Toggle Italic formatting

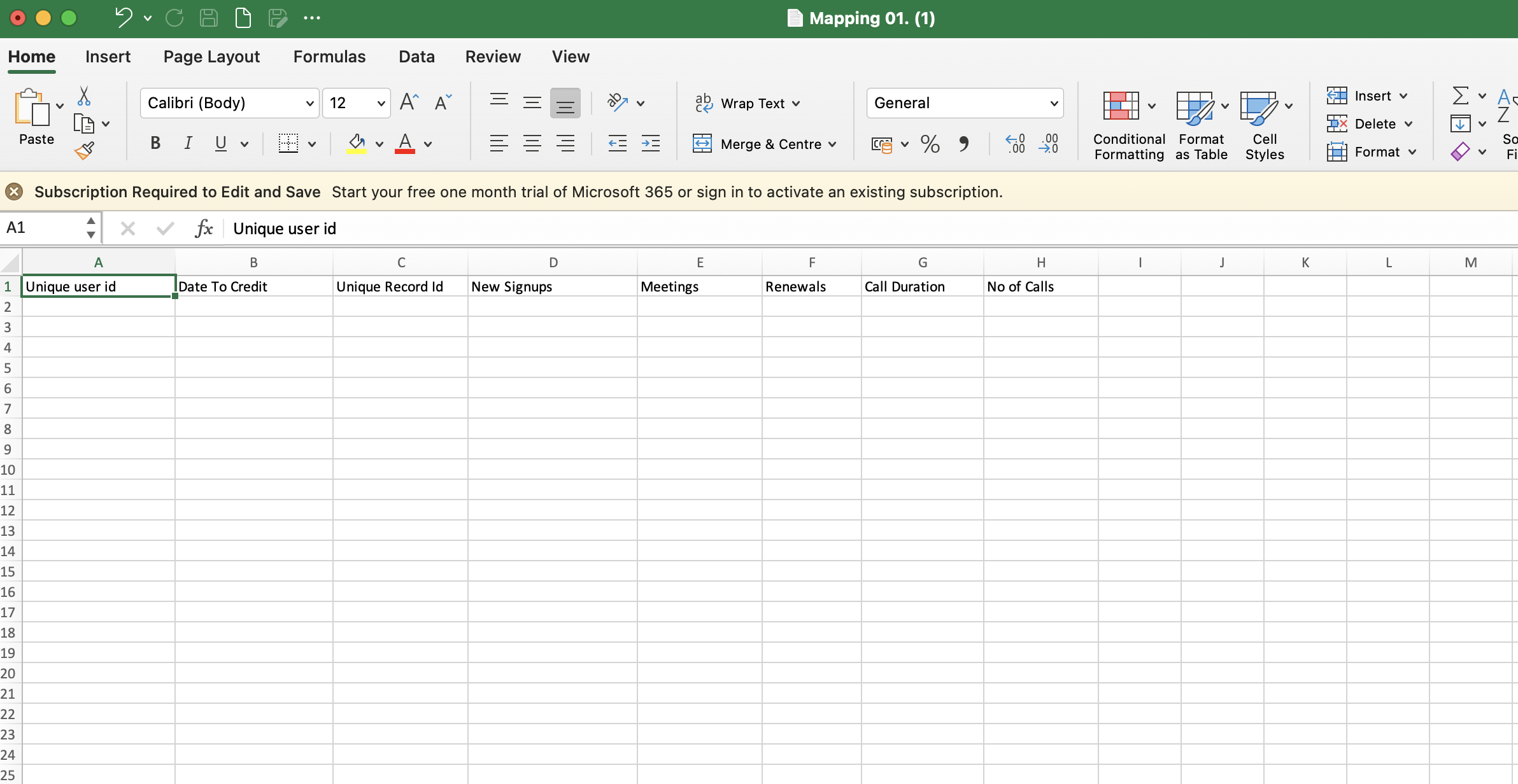(x=188, y=143)
